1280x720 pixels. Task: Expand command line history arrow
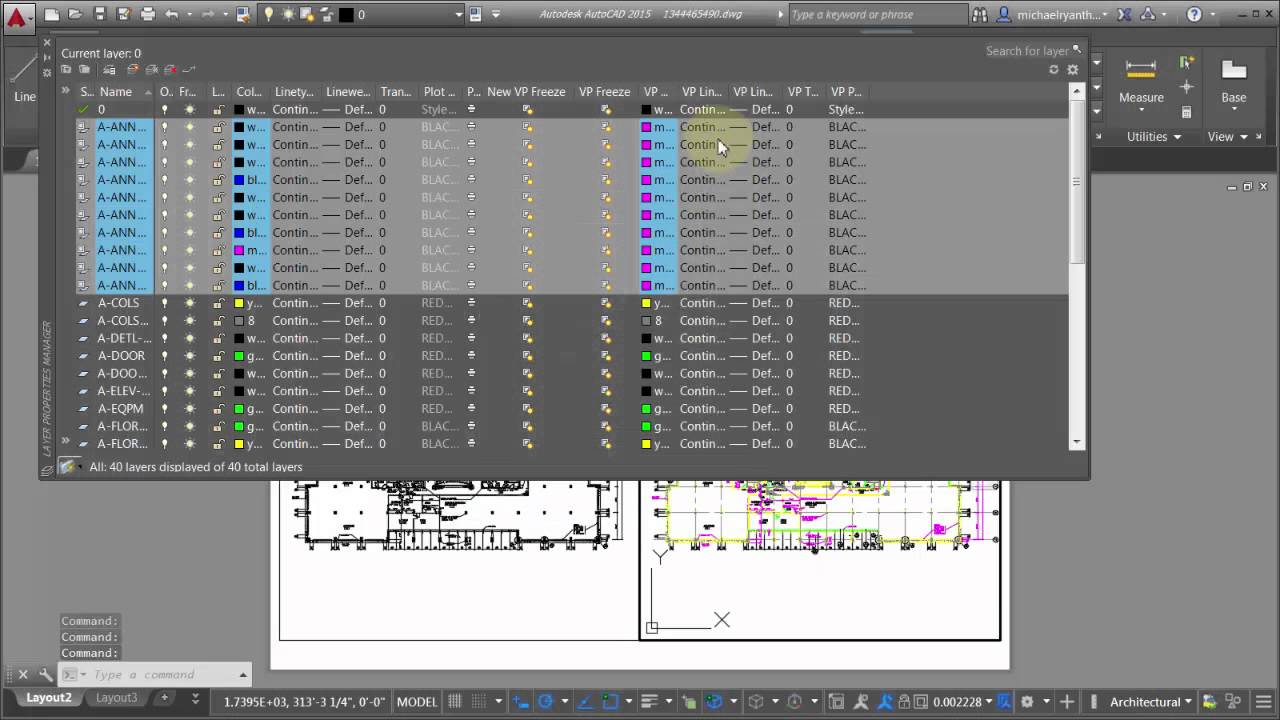click(x=242, y=675)
